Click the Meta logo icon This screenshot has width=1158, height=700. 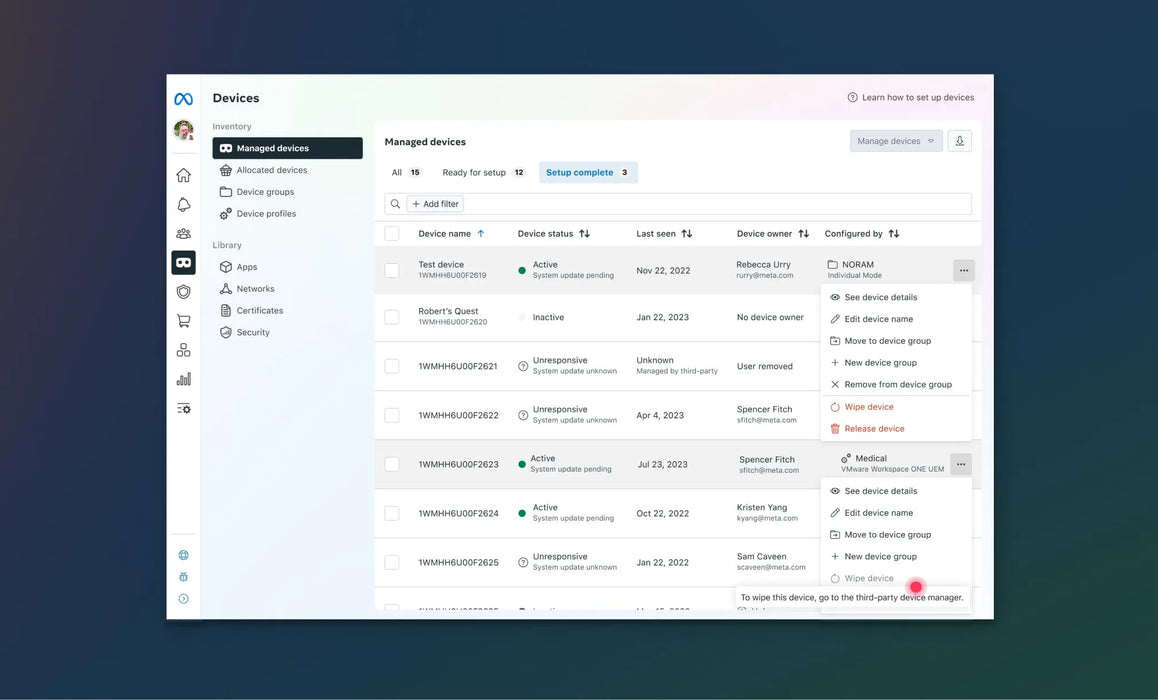point(183,99)
